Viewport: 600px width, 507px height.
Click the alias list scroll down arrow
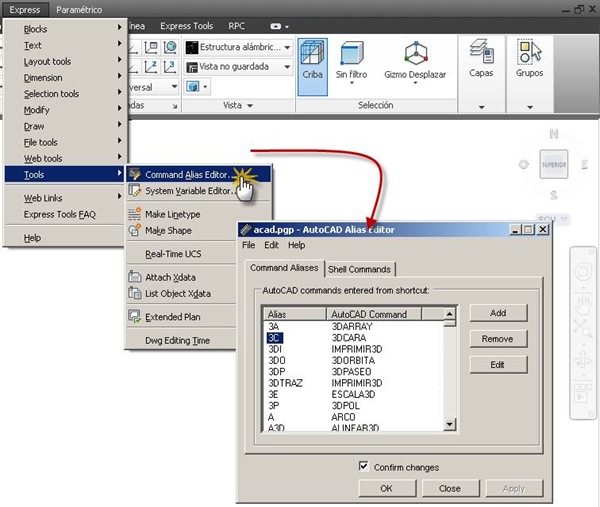tap(450, 424)
